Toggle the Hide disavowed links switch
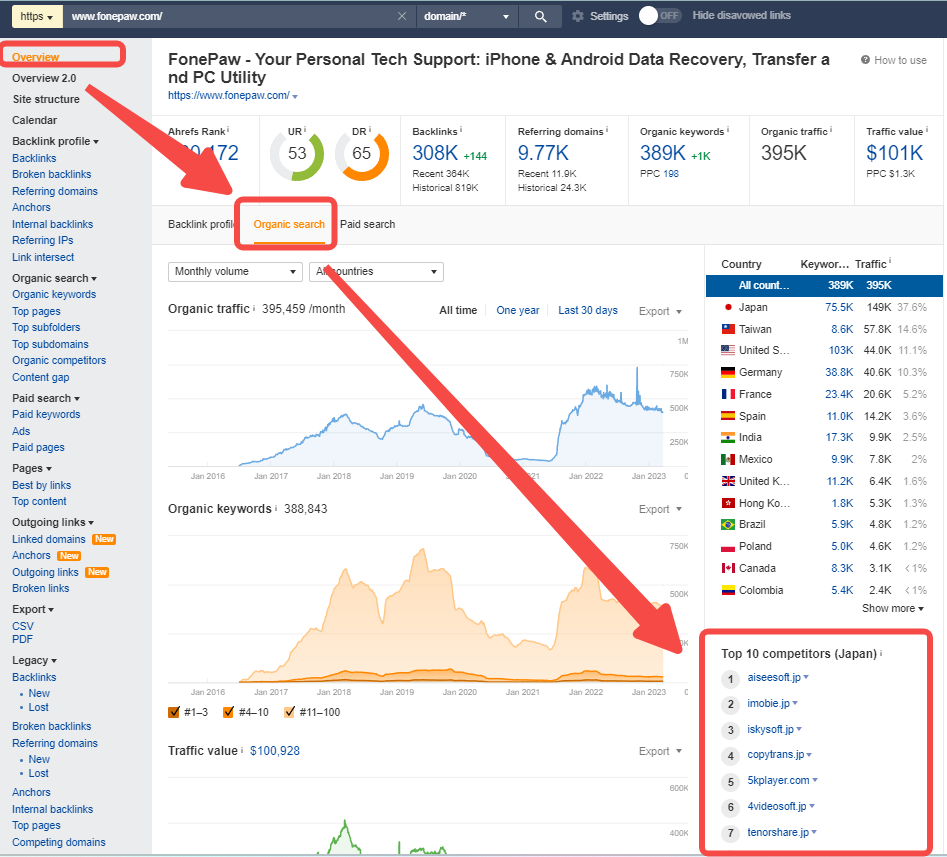Image resolution: width=947 pixels, height=857 pixels. pyautogui.click(x=660, y=16)
